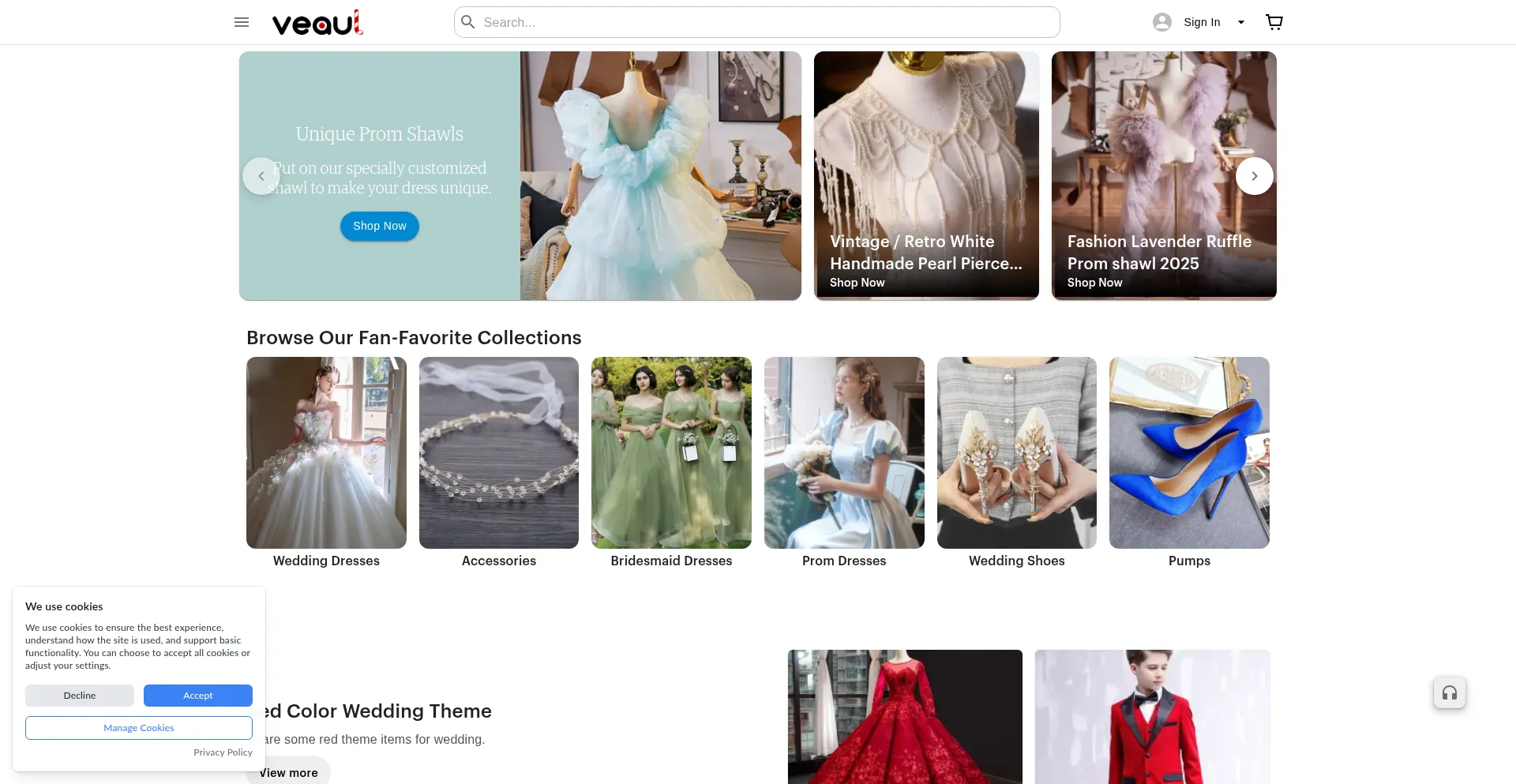The image size is (1516, 784).
Task: Click the user avatar icon
Action: 1161,22
